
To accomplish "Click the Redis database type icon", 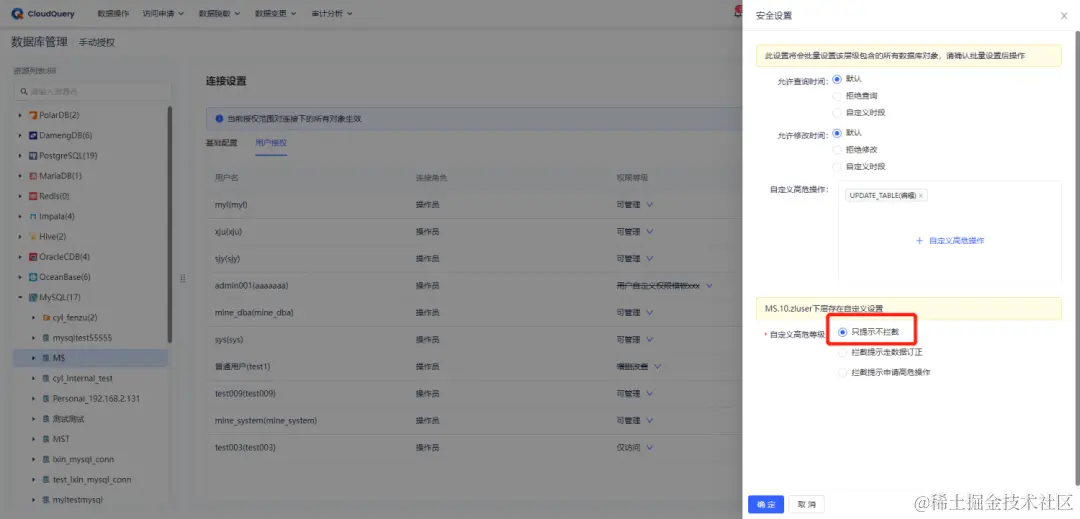I will tap(32, 196).
